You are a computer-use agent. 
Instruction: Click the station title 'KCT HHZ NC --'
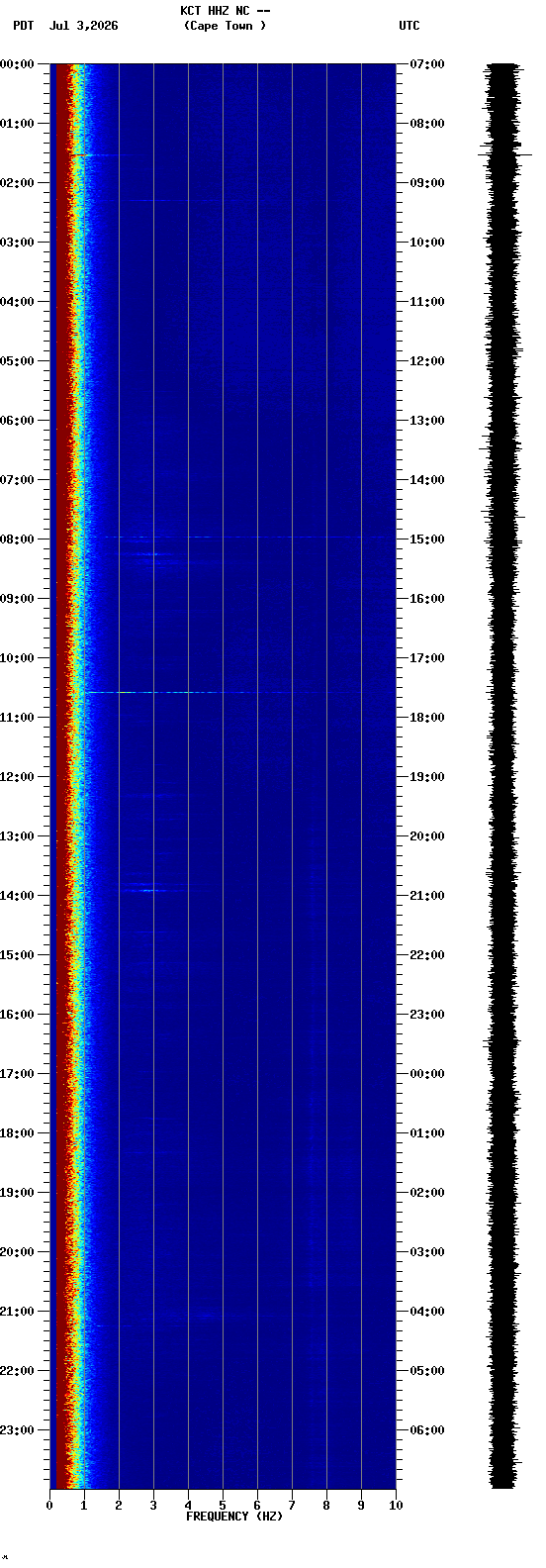point(226,11)
